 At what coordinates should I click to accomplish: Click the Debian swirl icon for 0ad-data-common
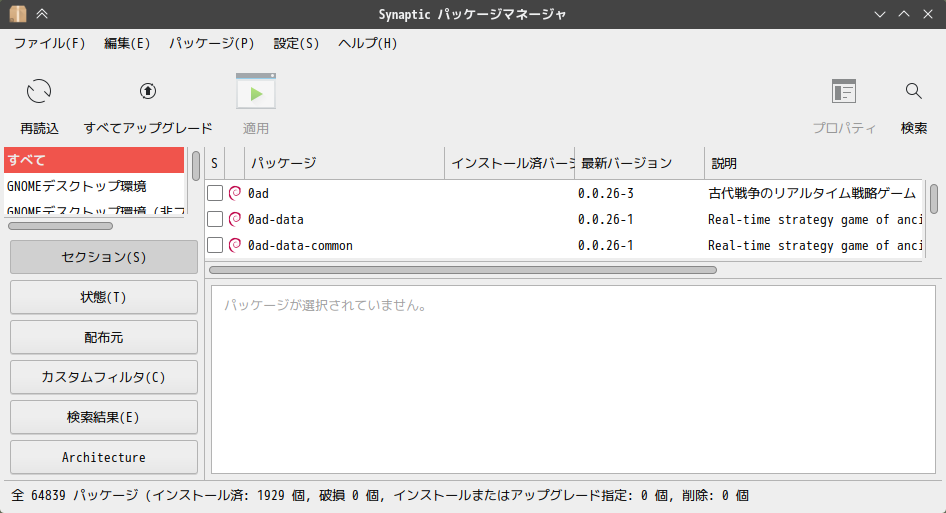click(235, 245)
